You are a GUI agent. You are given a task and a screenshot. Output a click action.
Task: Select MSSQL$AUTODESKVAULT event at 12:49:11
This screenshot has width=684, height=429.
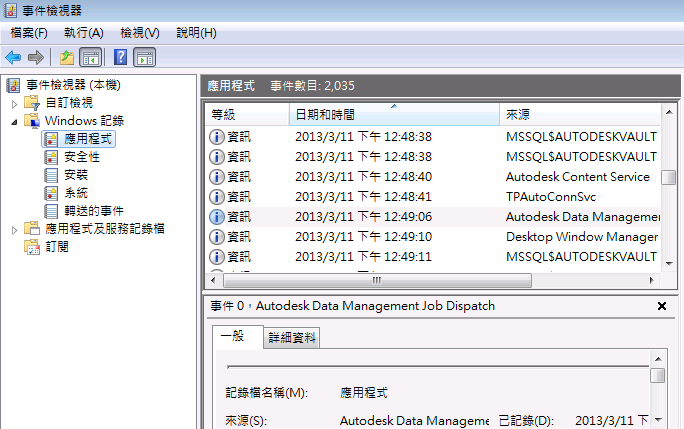click(433, 257)
